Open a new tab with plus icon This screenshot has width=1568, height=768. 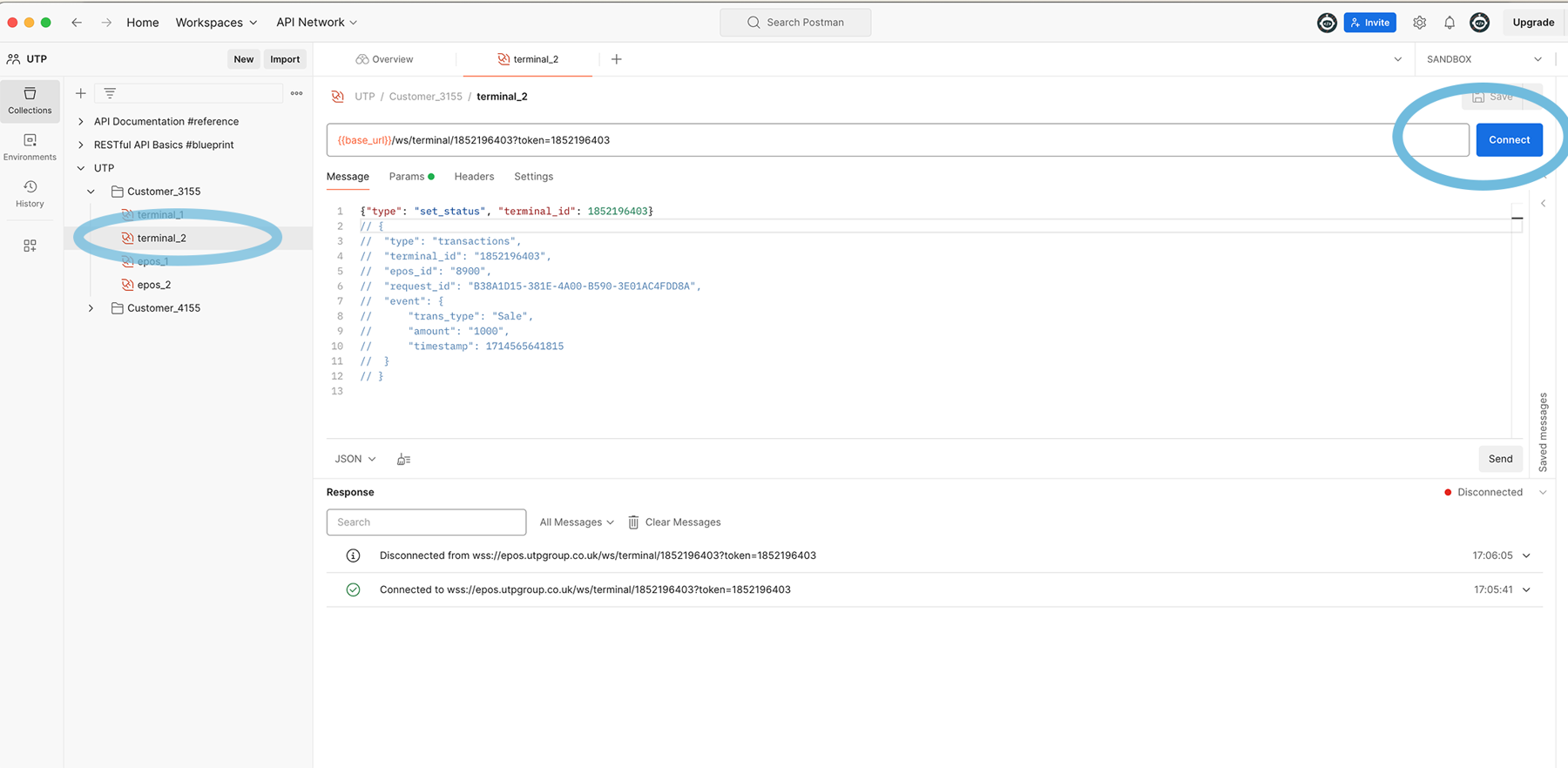pyautogui.click(x=616, y=59)
